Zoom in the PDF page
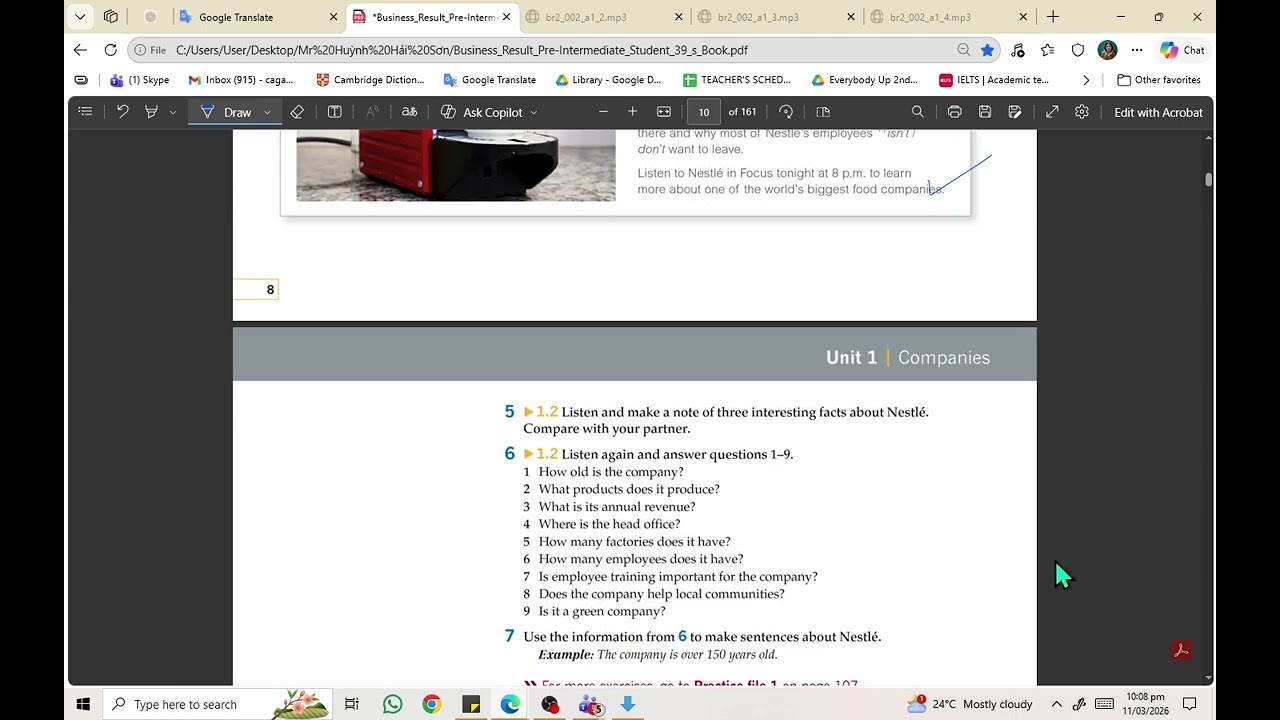 pyautogui.click(x=632, y=112)
